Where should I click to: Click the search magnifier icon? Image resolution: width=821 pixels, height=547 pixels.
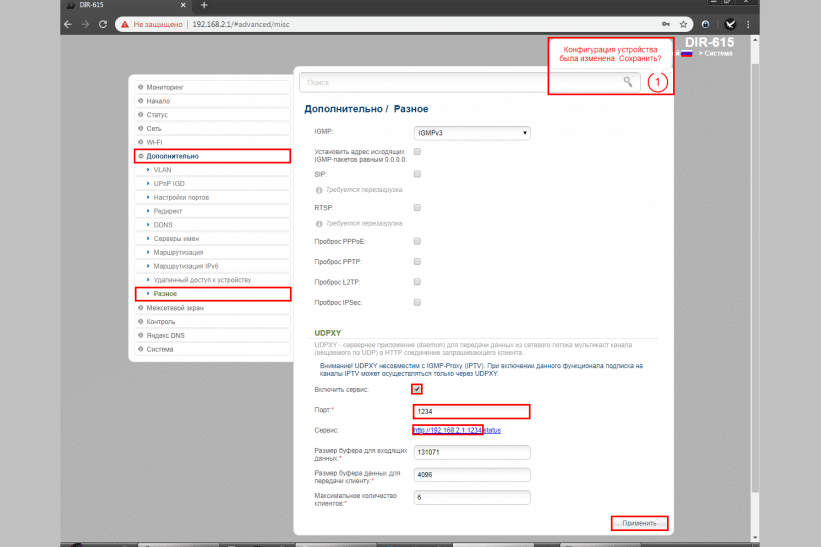click(628, 82)
